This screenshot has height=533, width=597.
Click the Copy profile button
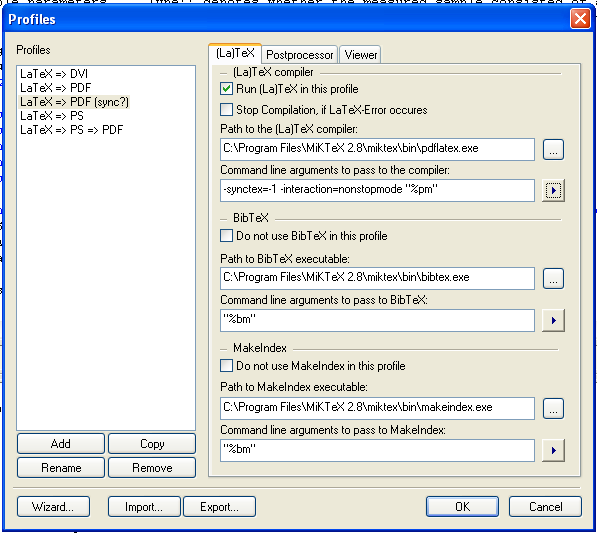click(152, 444)
